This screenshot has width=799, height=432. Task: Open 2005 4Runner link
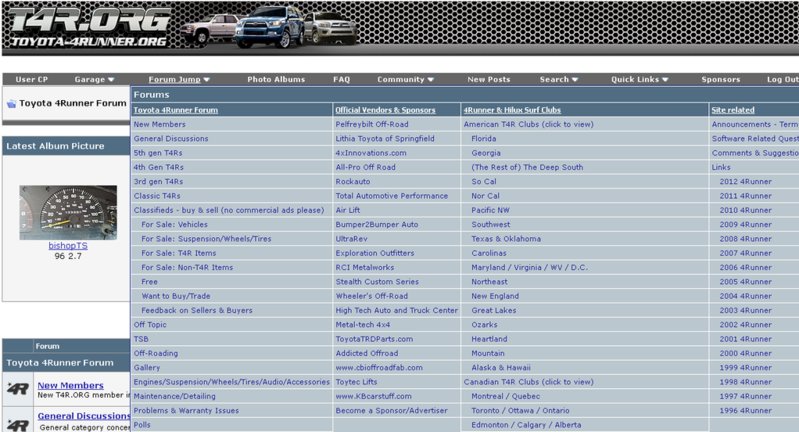tap(745, 282)
